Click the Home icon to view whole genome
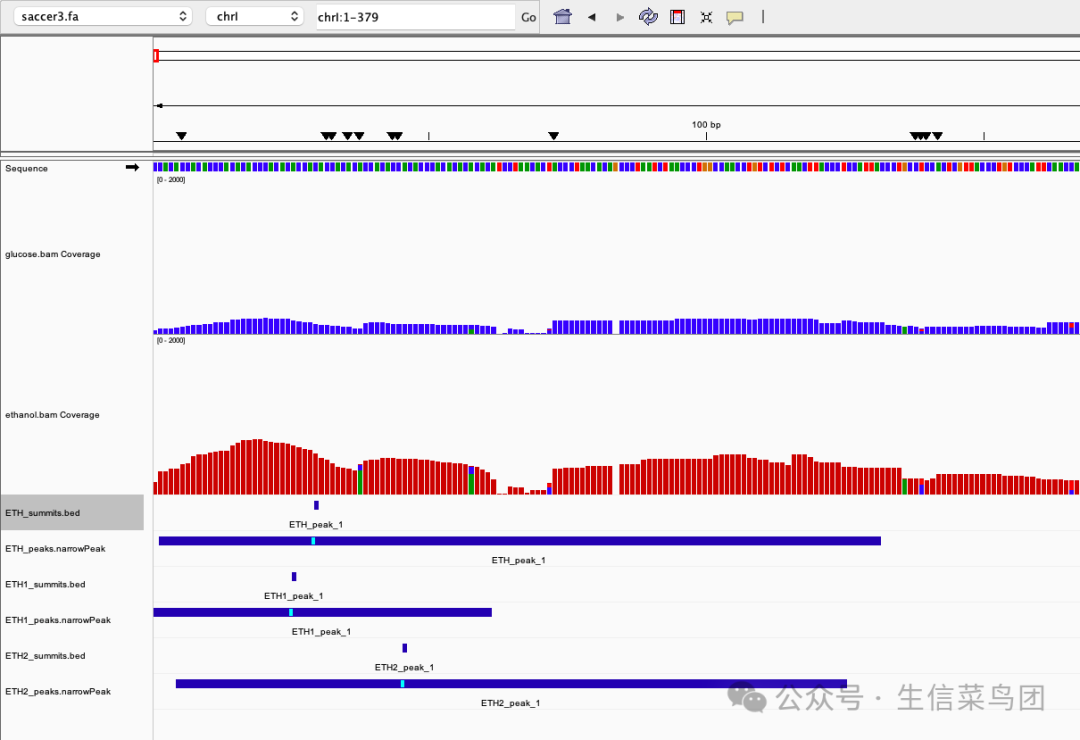 click(x=563, y=17)
